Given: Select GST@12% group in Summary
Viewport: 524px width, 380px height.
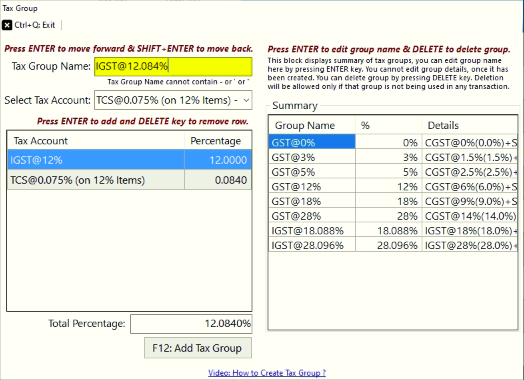Looking at the screenshot, I should pyautogui.click(x=393, y=186).
